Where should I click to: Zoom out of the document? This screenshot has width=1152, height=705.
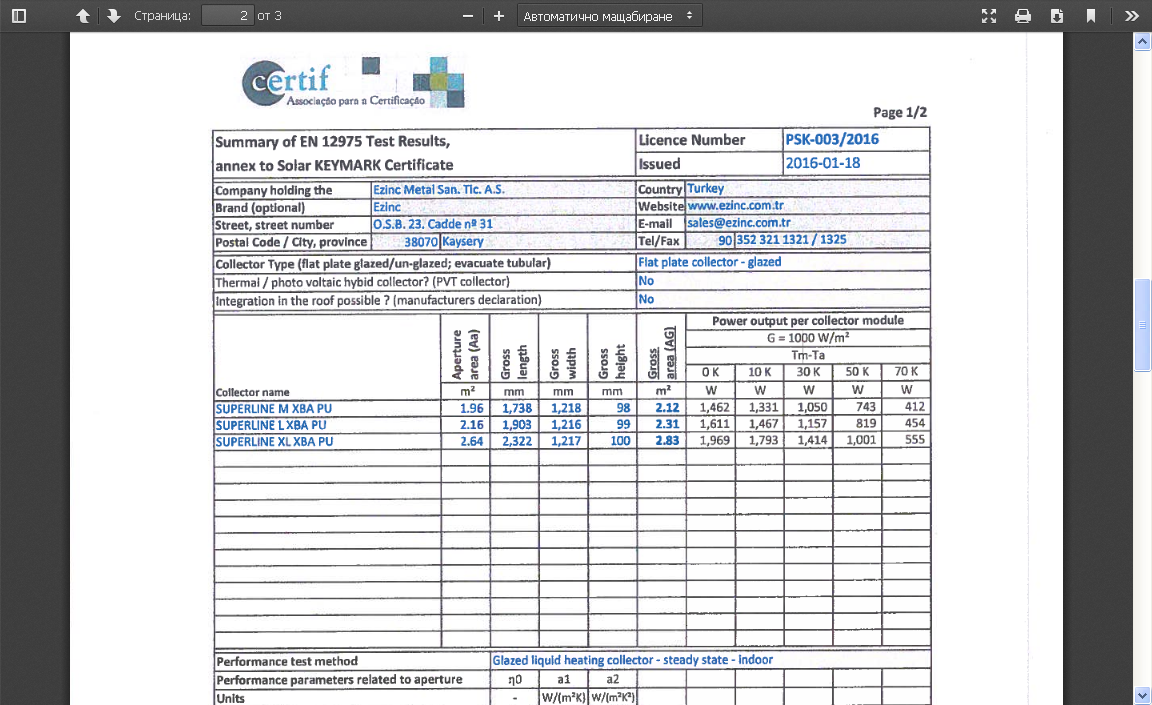pos(467,16)
